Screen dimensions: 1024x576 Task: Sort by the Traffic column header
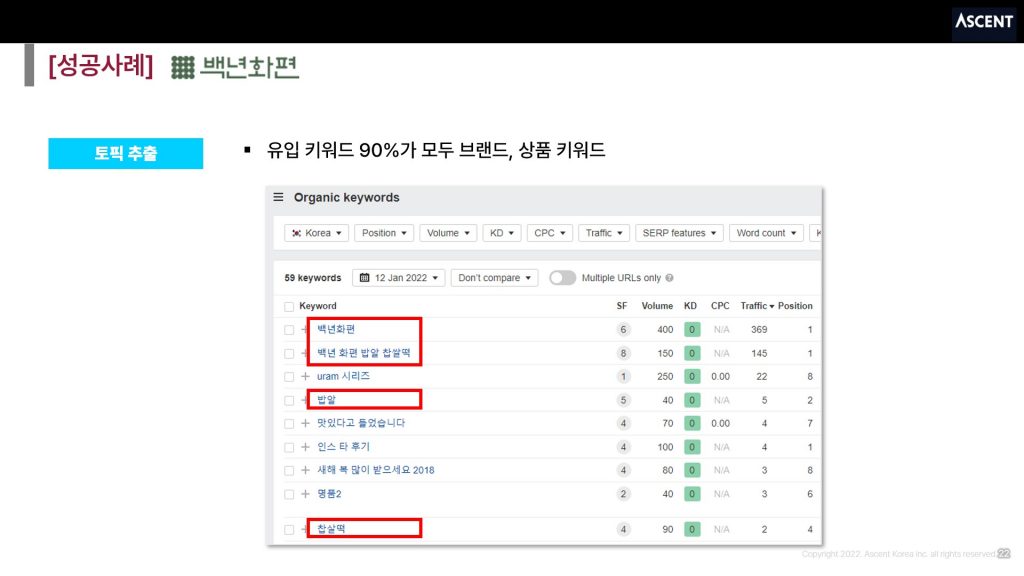pyautogui.click(x=757, y=306)
